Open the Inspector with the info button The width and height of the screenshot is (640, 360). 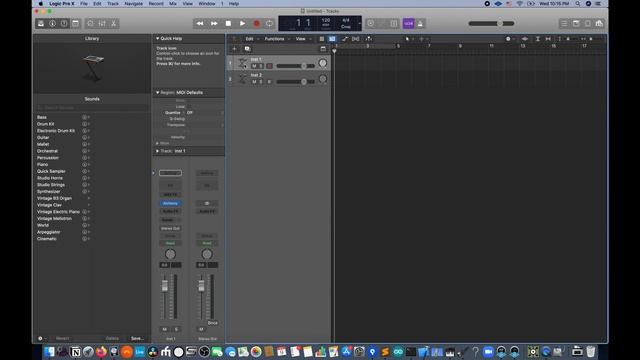[53, 24]
